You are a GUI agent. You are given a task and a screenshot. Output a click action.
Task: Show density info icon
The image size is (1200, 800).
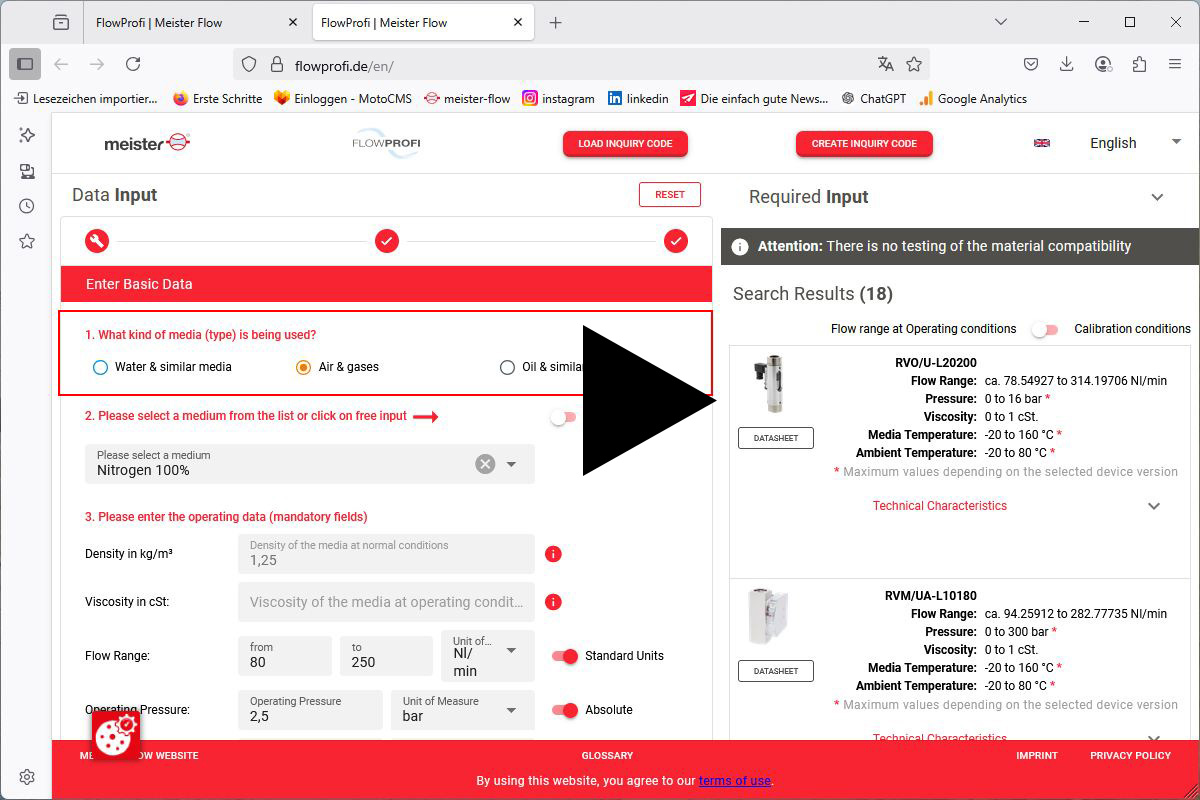click(553, 554)
